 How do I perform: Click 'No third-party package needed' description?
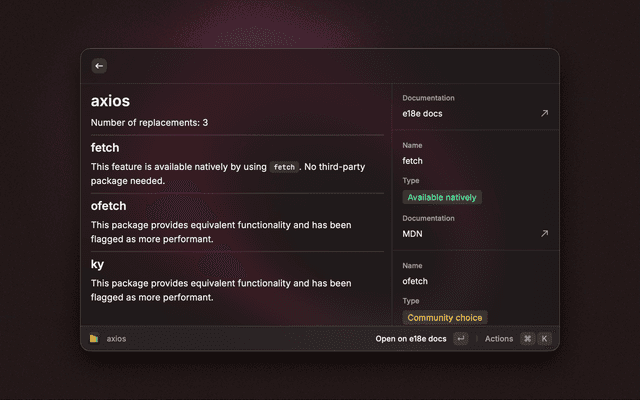[x=228, y=173]
